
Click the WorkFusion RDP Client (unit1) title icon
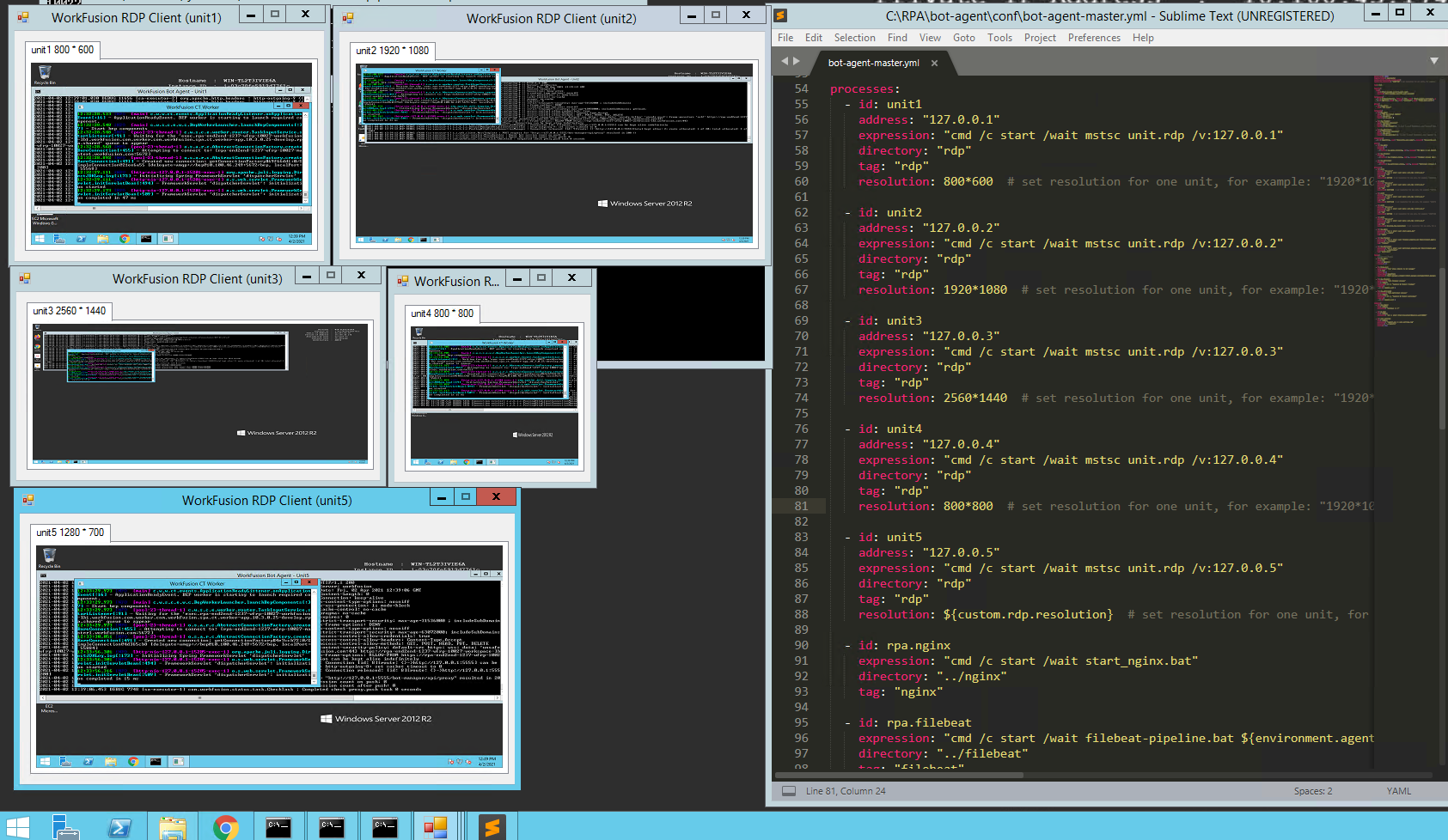tap(23, 17)
